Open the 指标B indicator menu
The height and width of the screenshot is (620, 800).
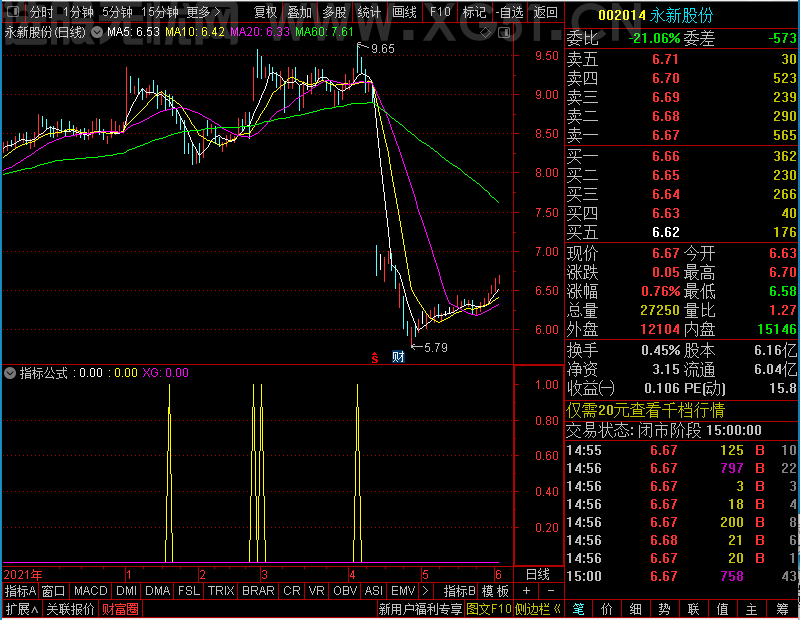460,591
